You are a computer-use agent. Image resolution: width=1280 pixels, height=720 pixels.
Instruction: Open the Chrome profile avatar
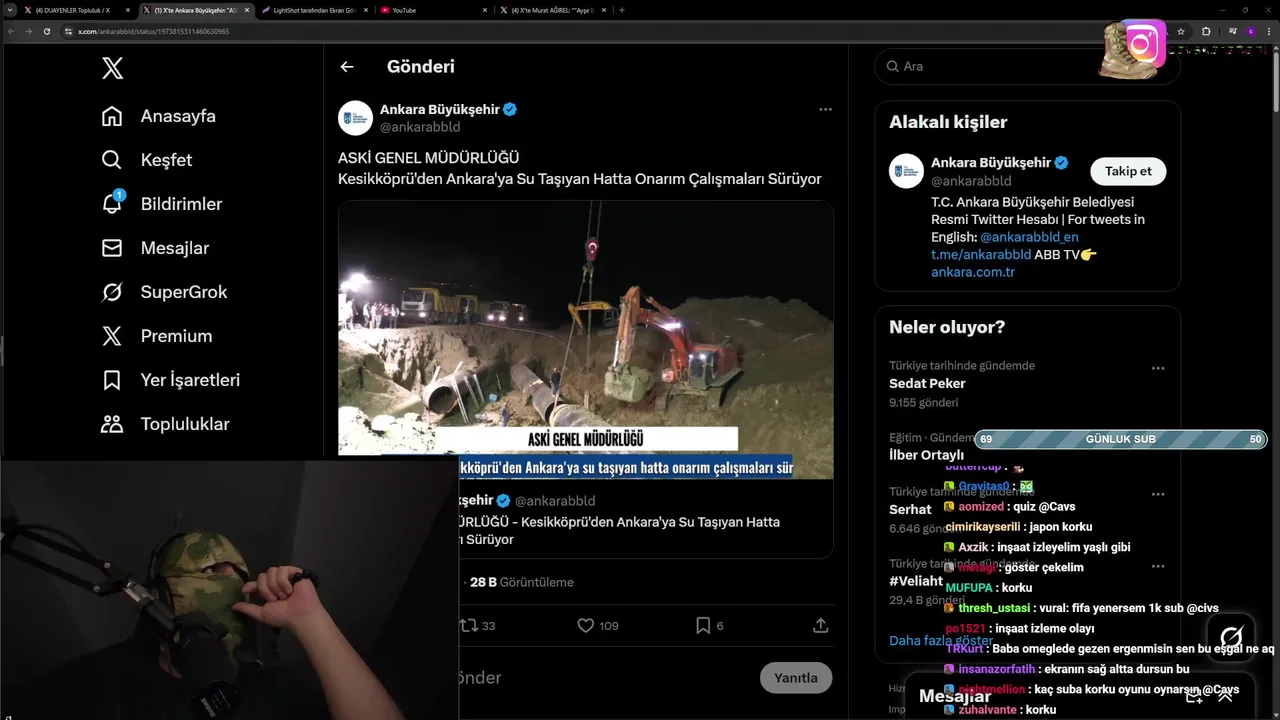(x=1250, y=31)
